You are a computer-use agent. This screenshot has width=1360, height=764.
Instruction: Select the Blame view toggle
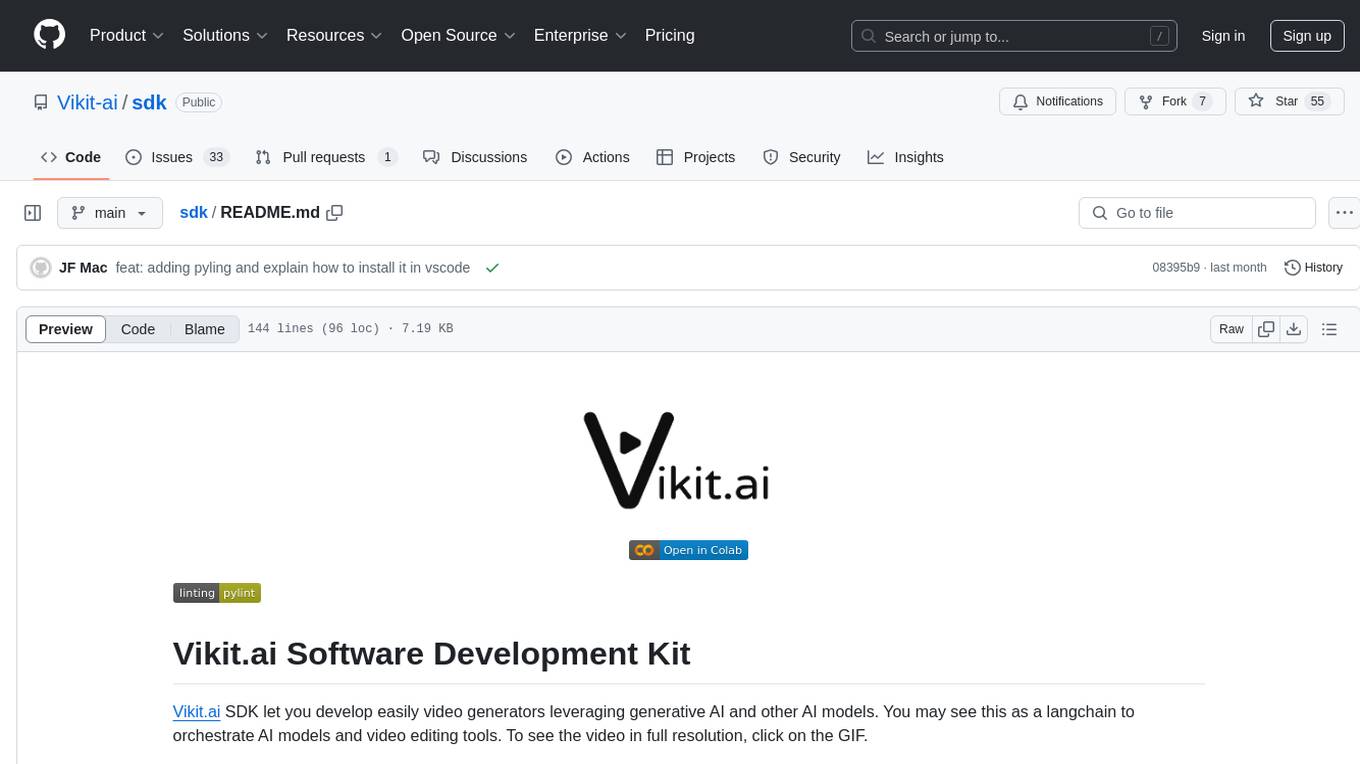coord(204,329)
